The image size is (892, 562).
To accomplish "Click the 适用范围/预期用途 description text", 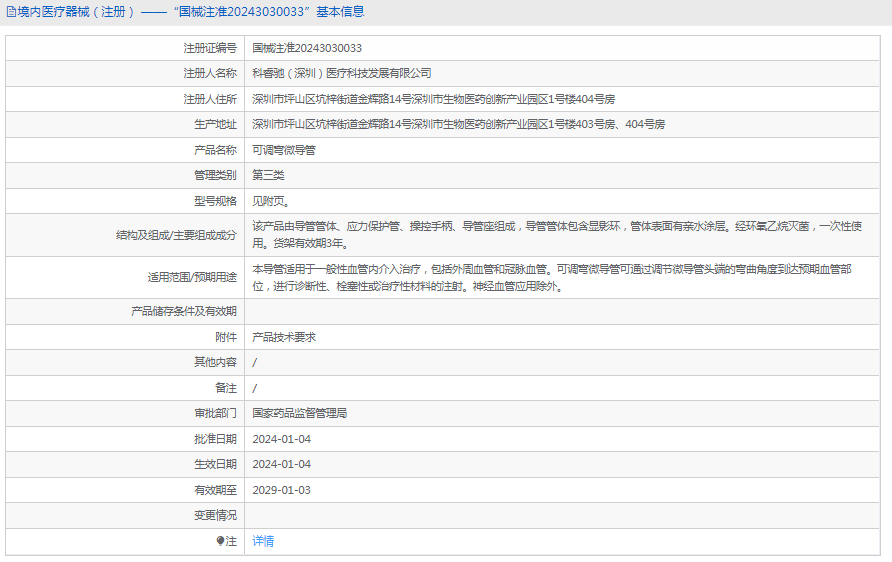I will (552, 278).
